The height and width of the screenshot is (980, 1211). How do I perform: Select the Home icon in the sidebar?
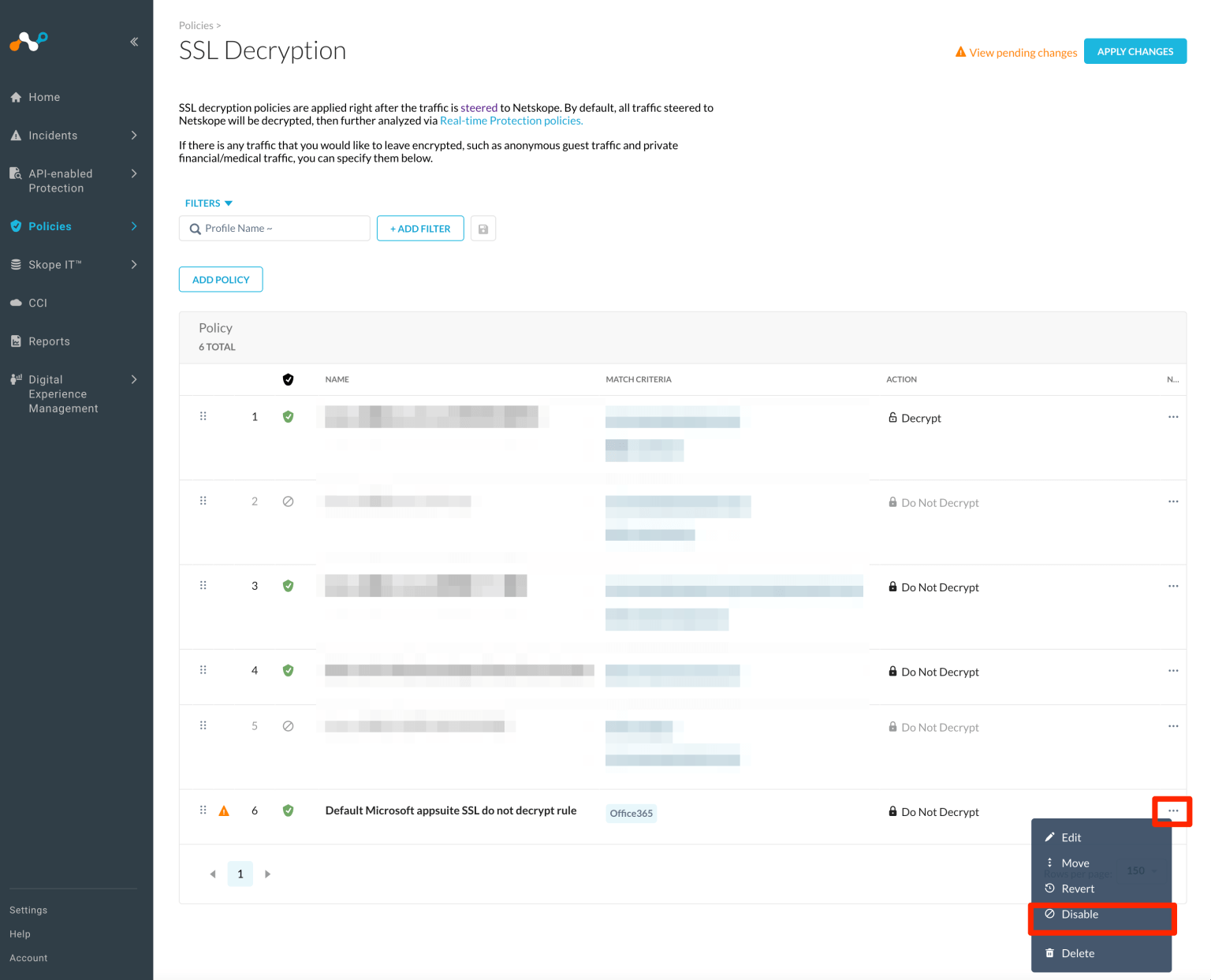[x=17, y=96]
